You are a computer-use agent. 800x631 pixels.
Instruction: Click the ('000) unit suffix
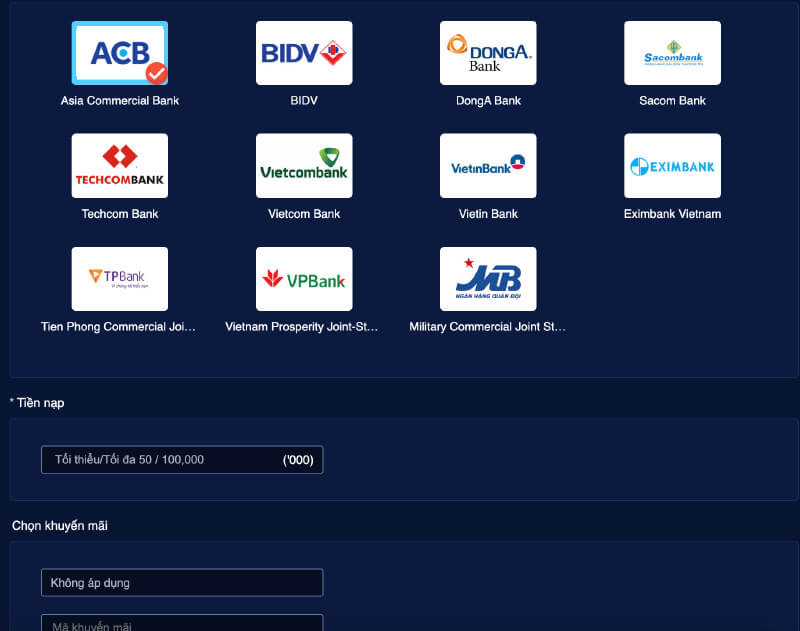(x=298, y=460)
